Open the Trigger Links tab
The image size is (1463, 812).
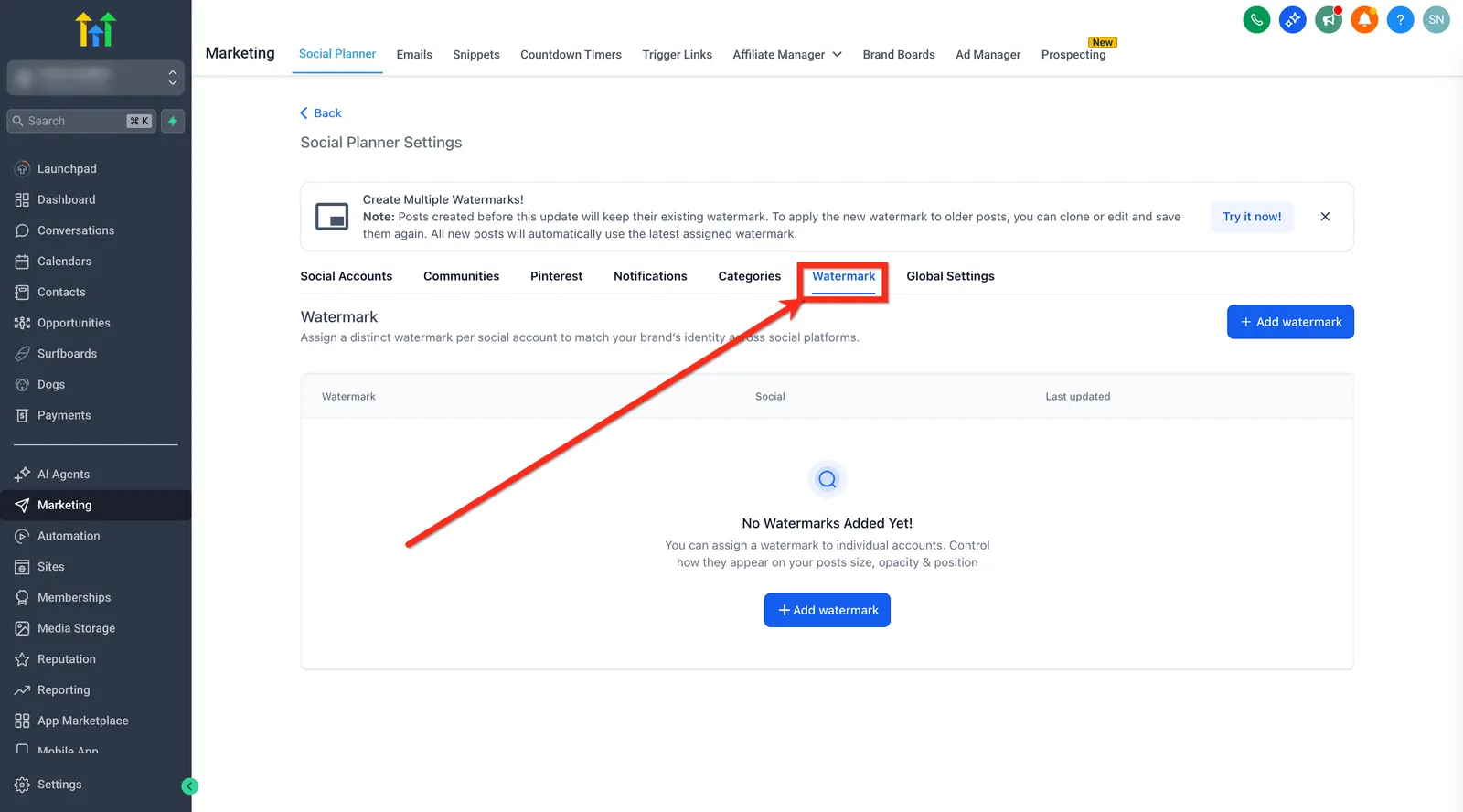pyautogui.click(x=677, y=55)
